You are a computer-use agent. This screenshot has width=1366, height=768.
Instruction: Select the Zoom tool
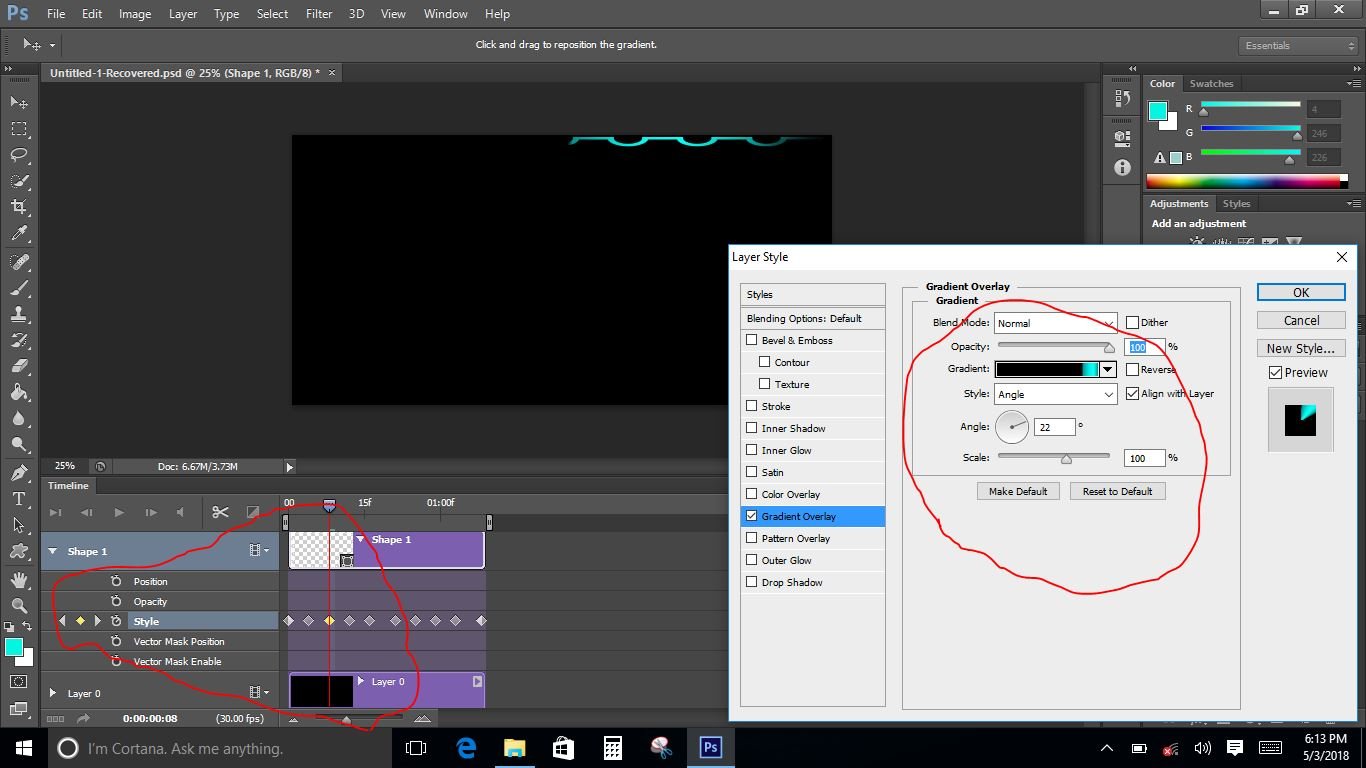(x=19, y=605)
